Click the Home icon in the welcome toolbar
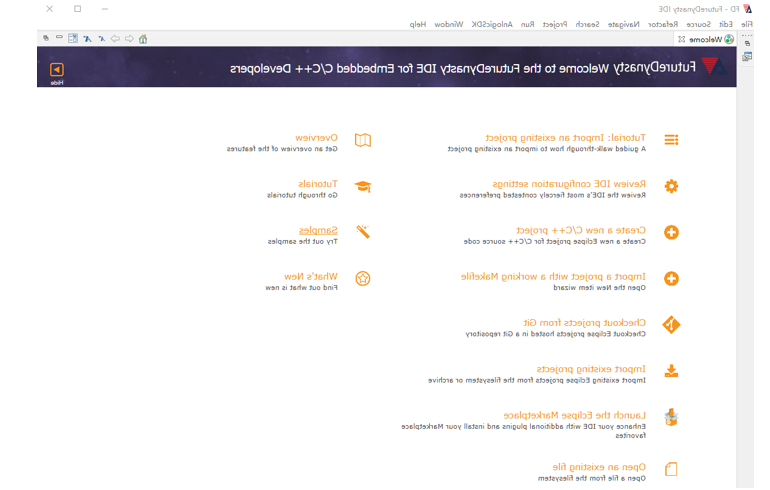The width and height of the screenshot is (770, 490). click(143, 39)
